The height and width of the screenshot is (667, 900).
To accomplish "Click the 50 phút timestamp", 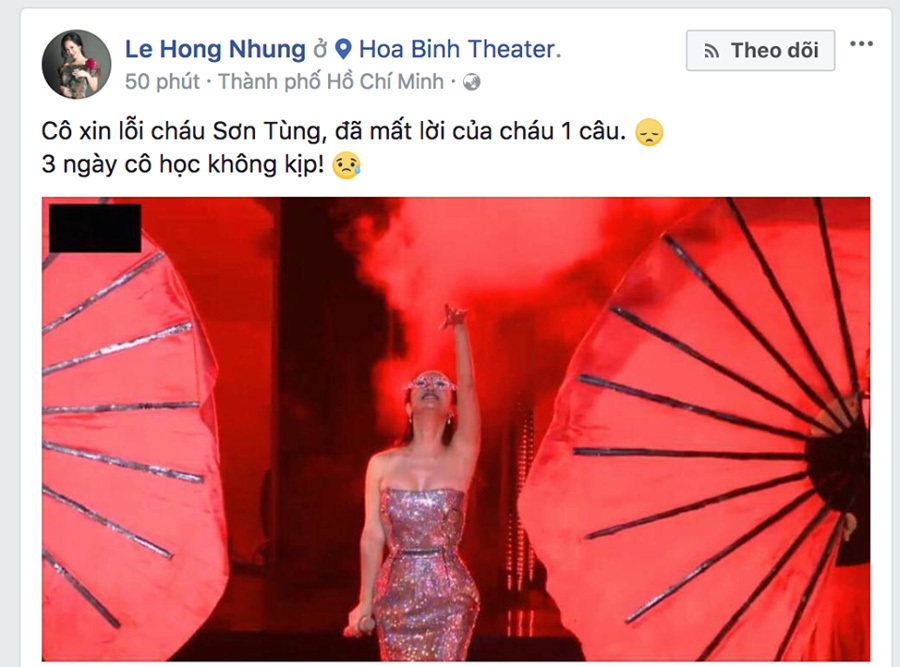I will (x=162, y=82).
